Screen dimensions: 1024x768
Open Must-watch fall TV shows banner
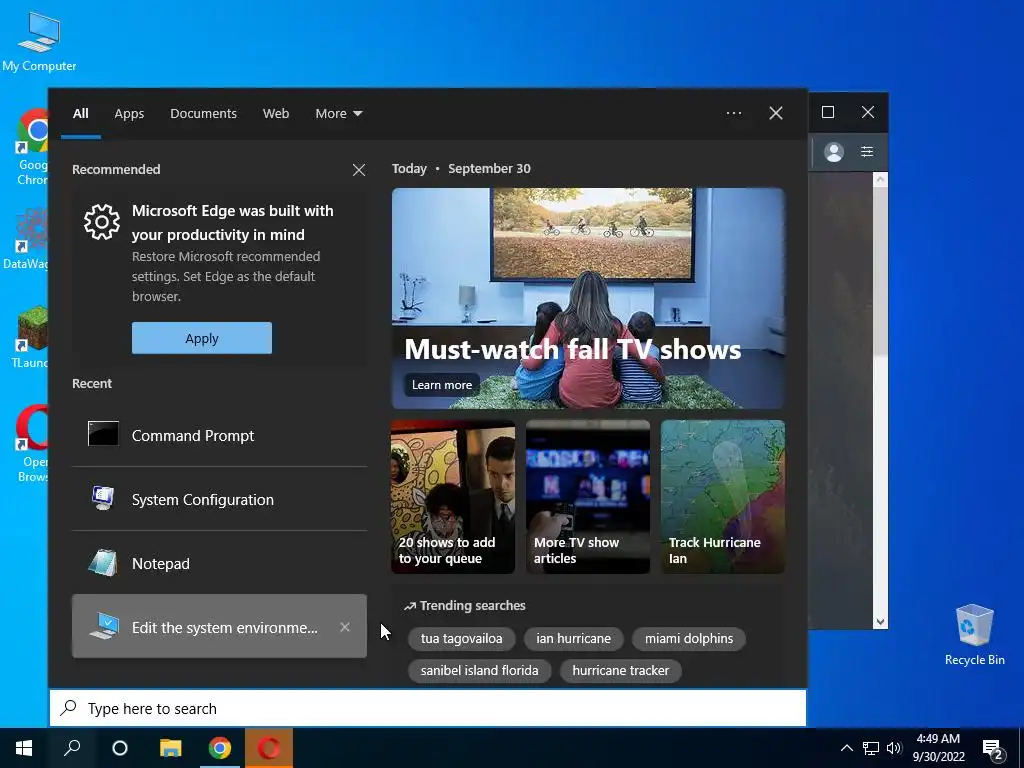588,298
